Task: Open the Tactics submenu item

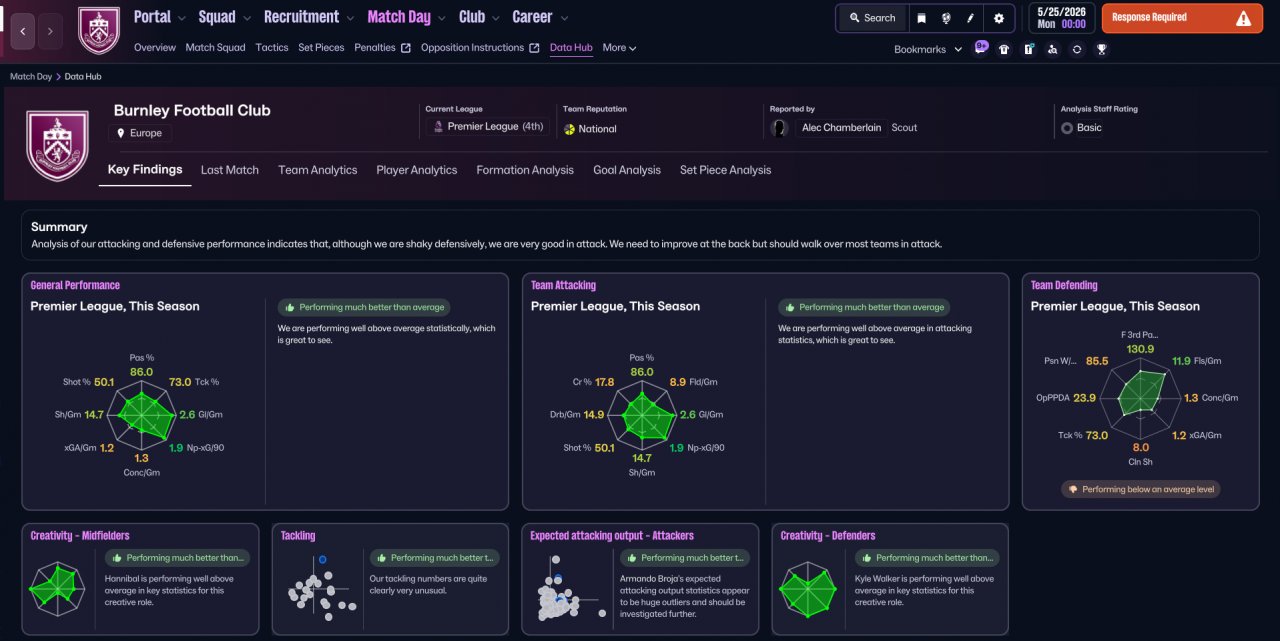Action: pyautogui.click(x=272, y=48)
